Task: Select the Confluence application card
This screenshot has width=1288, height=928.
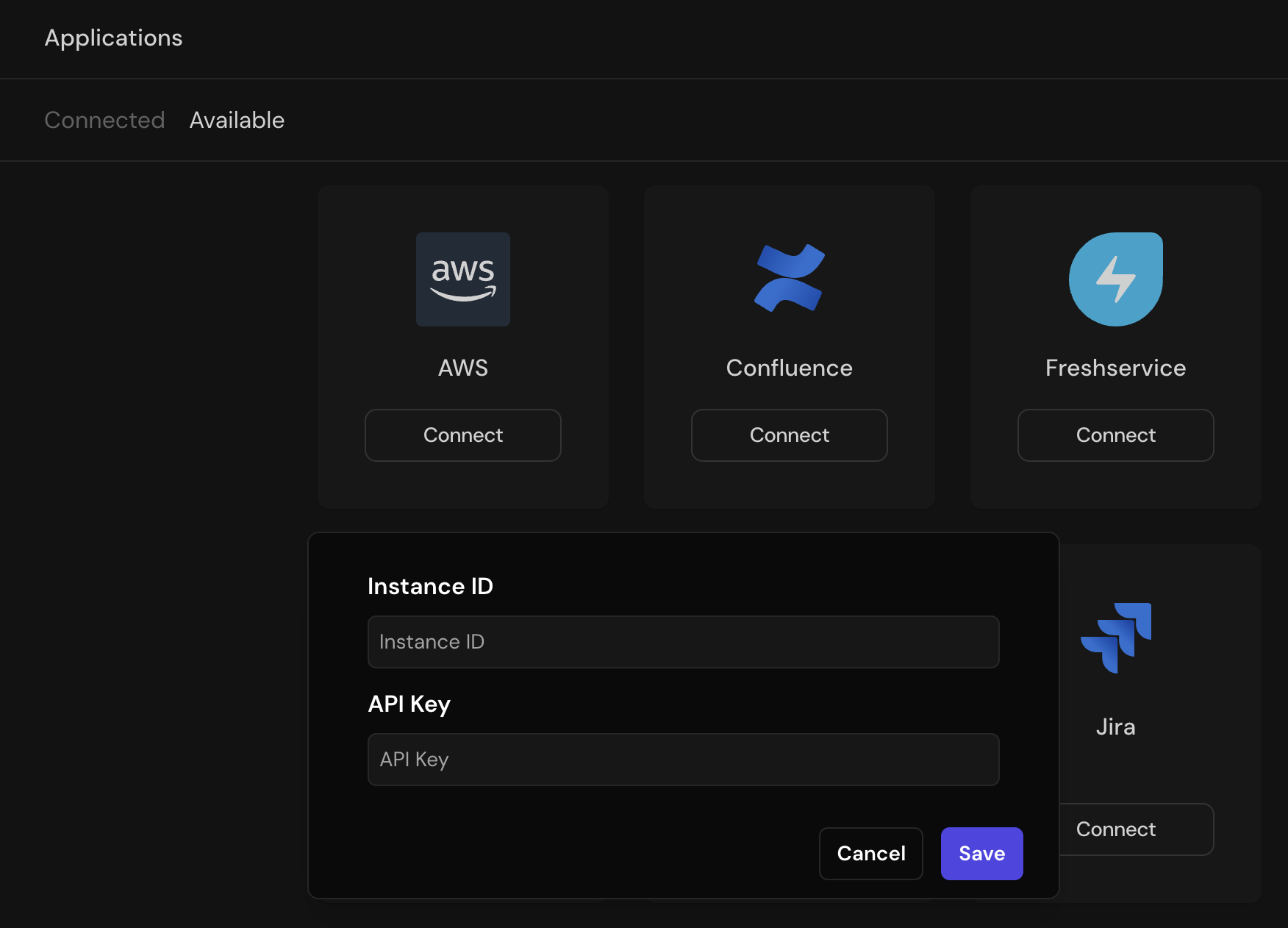Action: click(x=789, y=346)
